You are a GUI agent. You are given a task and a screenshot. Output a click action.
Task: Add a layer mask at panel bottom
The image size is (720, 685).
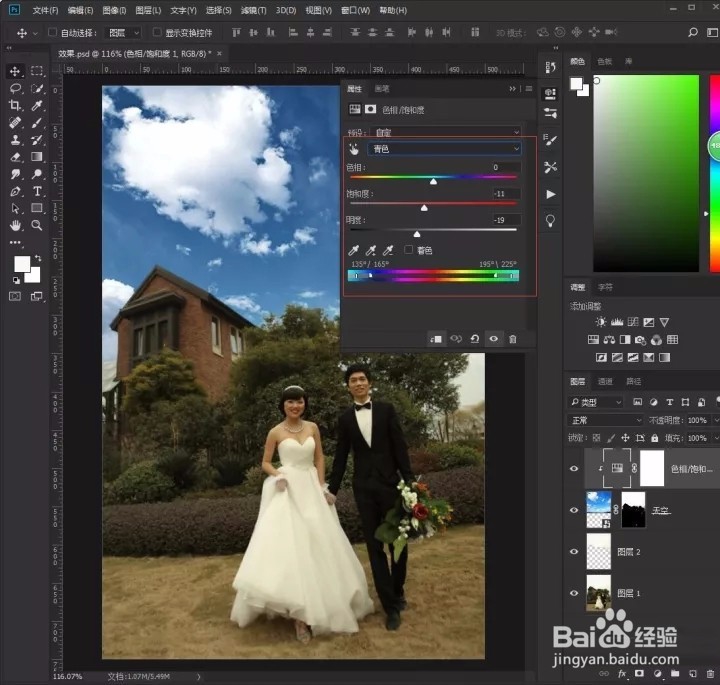639,674
